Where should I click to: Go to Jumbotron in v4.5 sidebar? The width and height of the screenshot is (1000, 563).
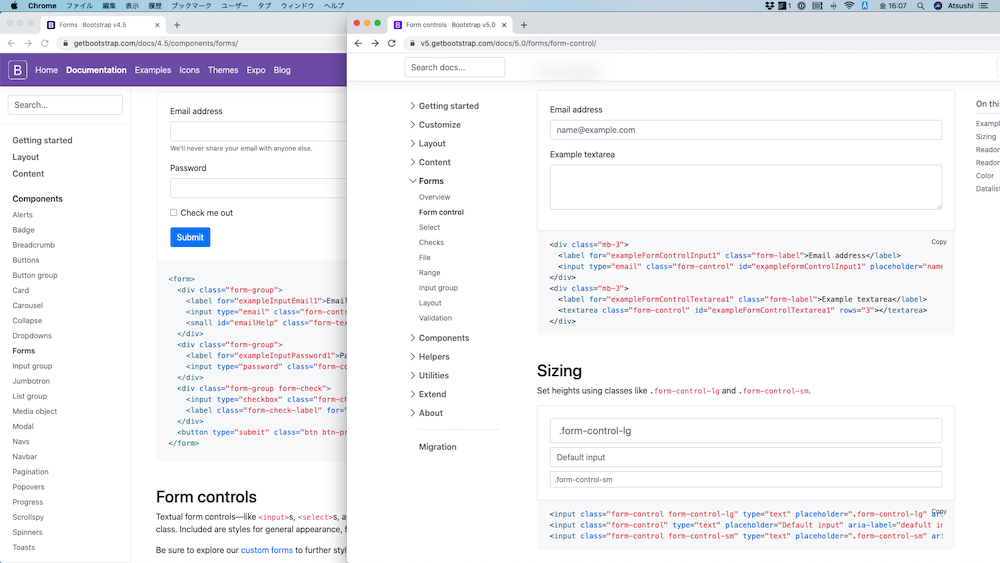[x=31, y=381]
